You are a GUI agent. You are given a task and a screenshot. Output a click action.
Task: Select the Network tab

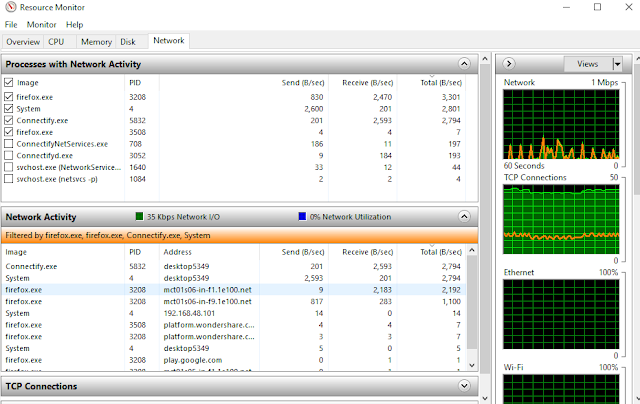(169, 41)
